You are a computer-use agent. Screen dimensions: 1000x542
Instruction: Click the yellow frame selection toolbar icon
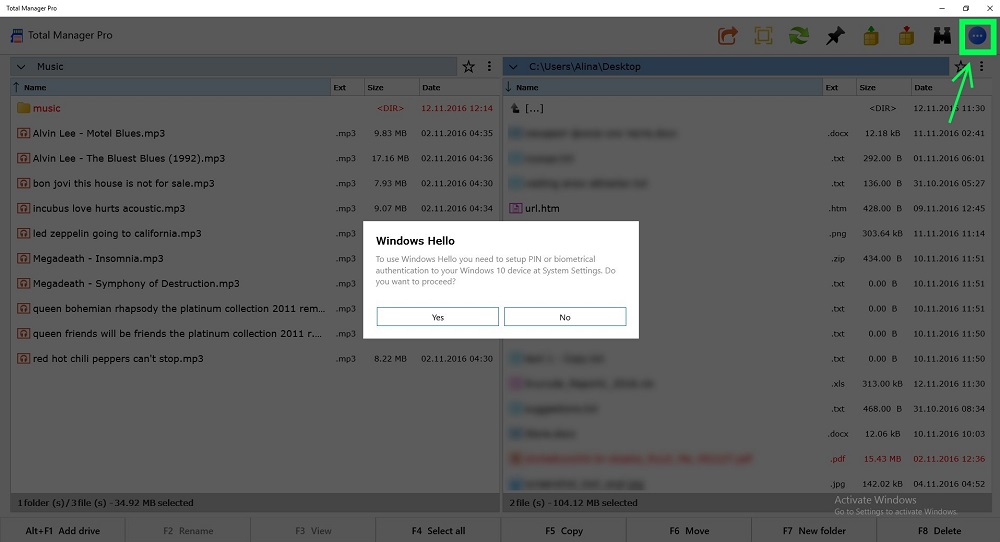[x=763, y=36]
